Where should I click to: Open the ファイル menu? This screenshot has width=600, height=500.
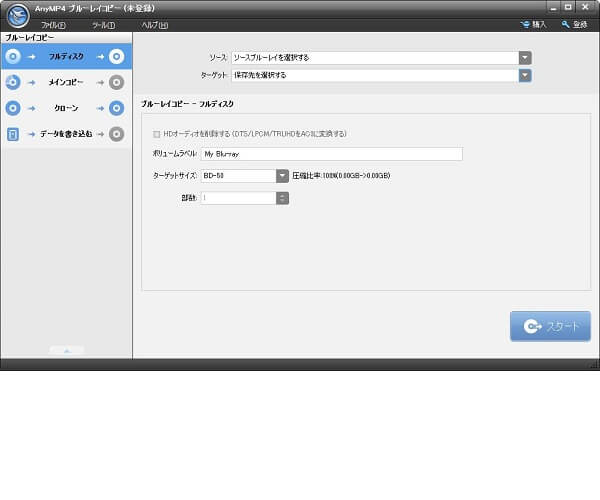(53, 25)
